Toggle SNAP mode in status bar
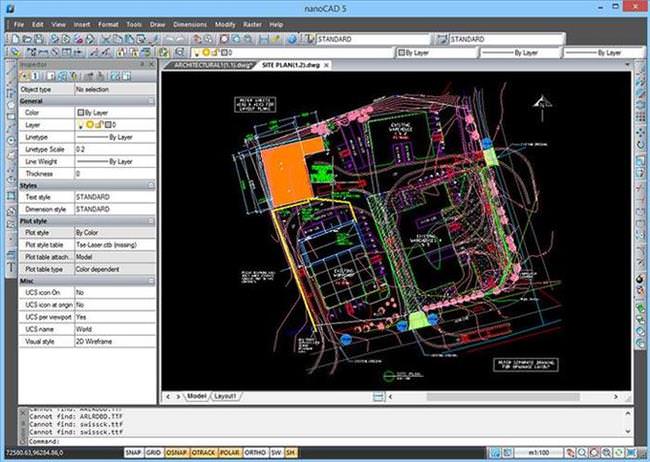Image resolution: width=650 pixels, height=462 pixels. (133, 452)
